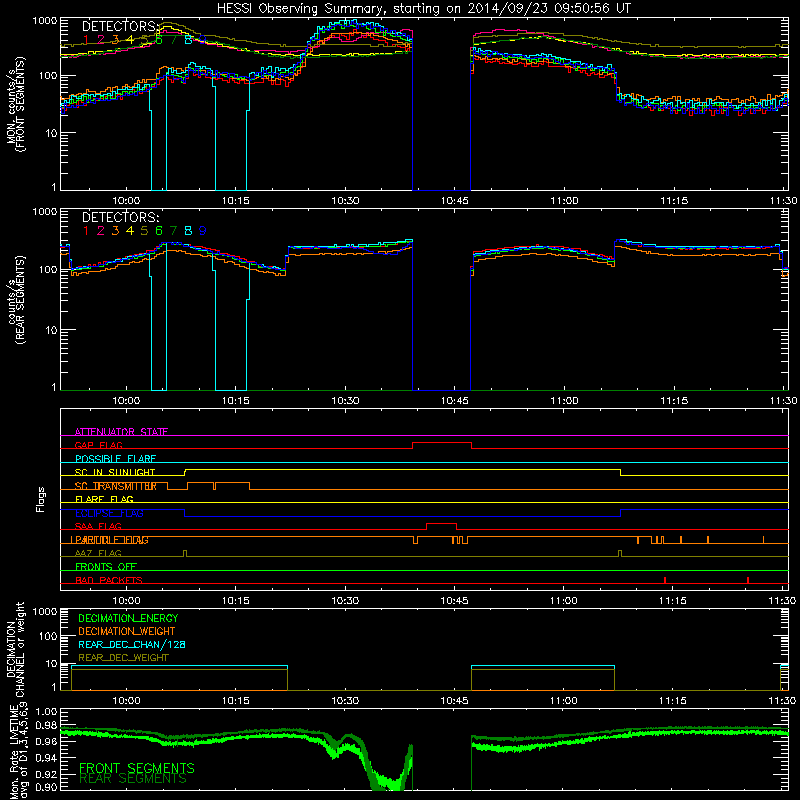
Task: Click the ATTENUATOR STATE flag label
Action: coord(121,432)
